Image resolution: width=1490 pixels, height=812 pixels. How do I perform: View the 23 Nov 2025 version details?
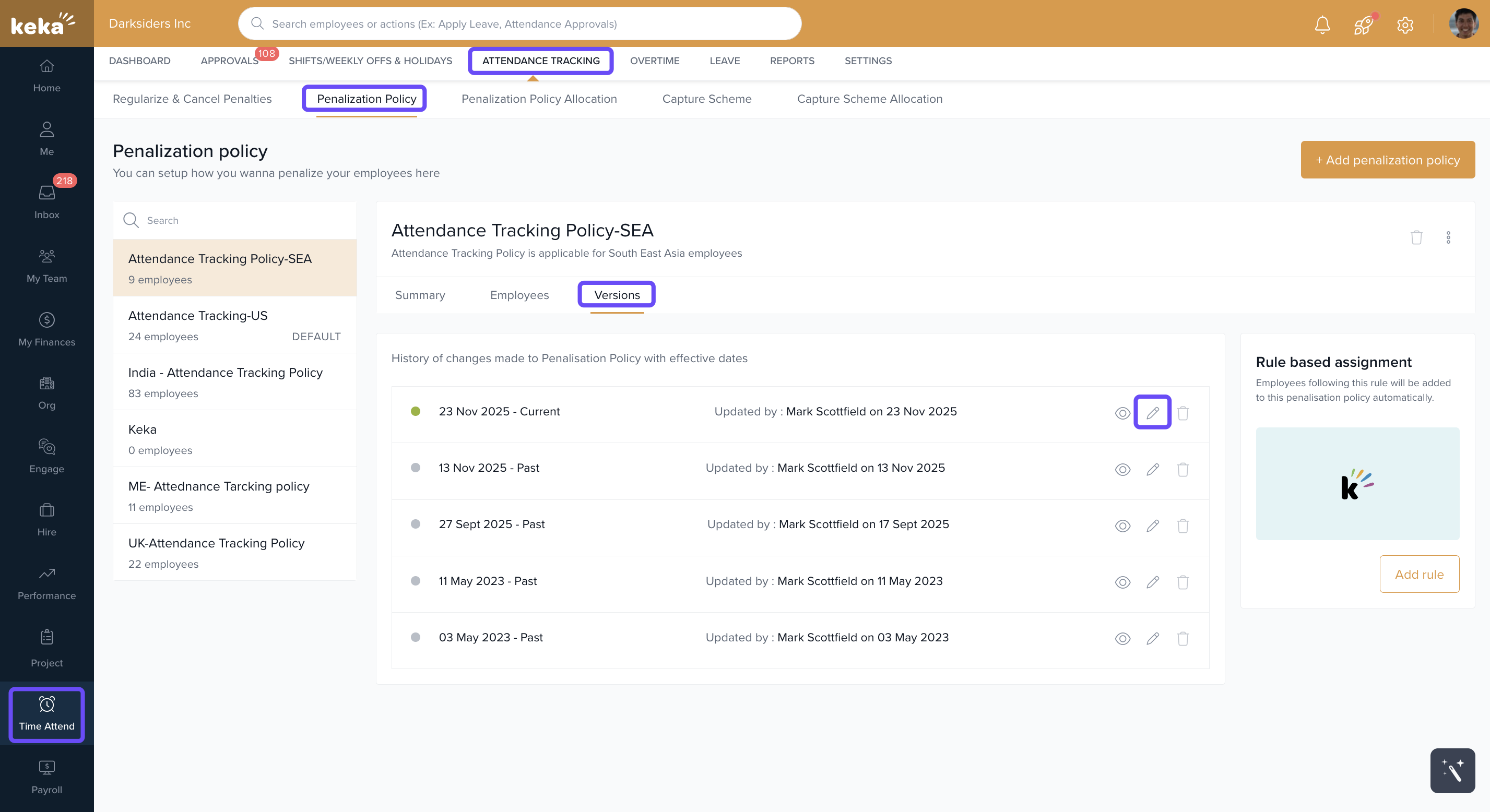click(1122, 413)
